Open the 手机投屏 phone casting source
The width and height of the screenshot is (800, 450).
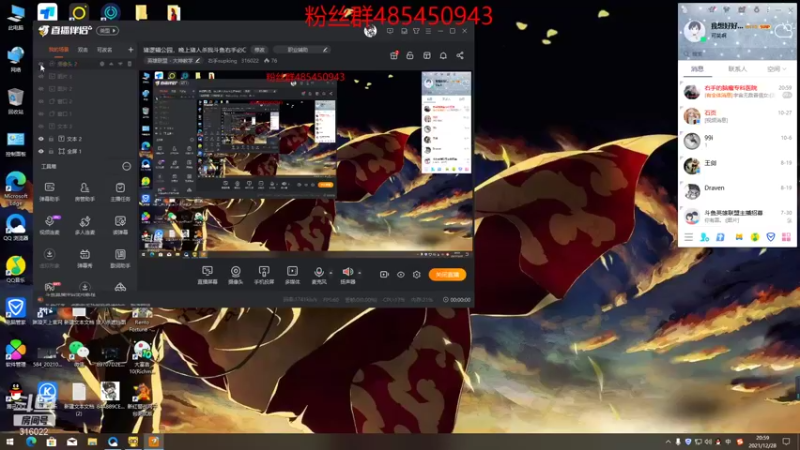coord(264,274)
